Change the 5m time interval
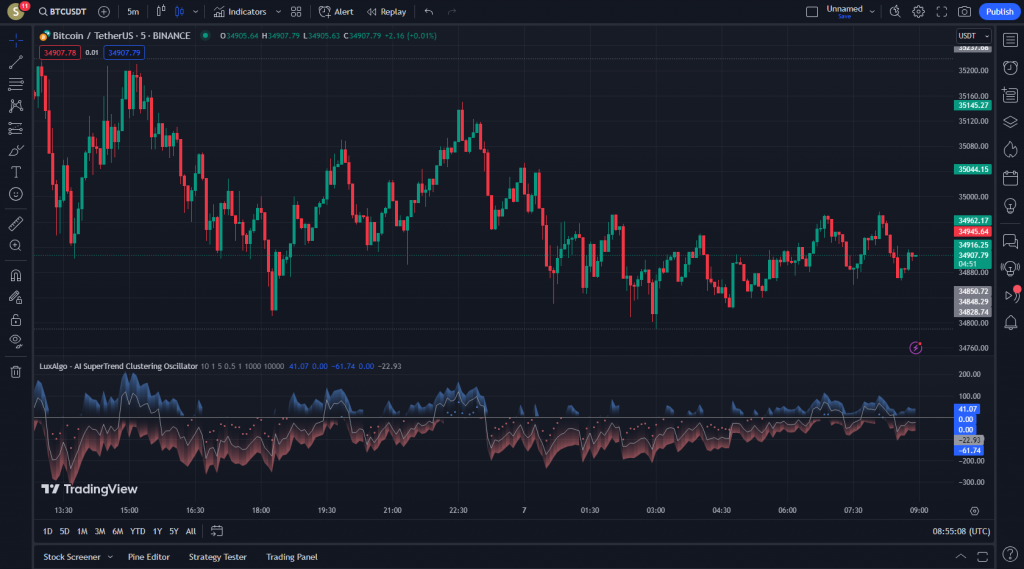The width and height of the screenshot is (1024, 569). (133, 12)
